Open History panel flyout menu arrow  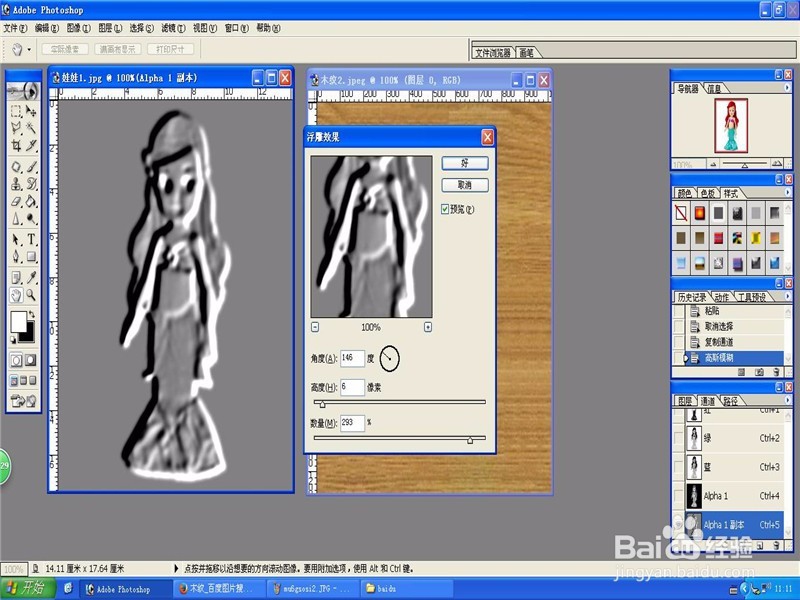click(787, 296)
